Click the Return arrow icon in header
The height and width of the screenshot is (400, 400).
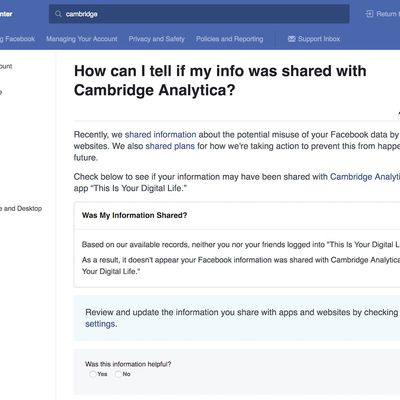coord(369,14)
